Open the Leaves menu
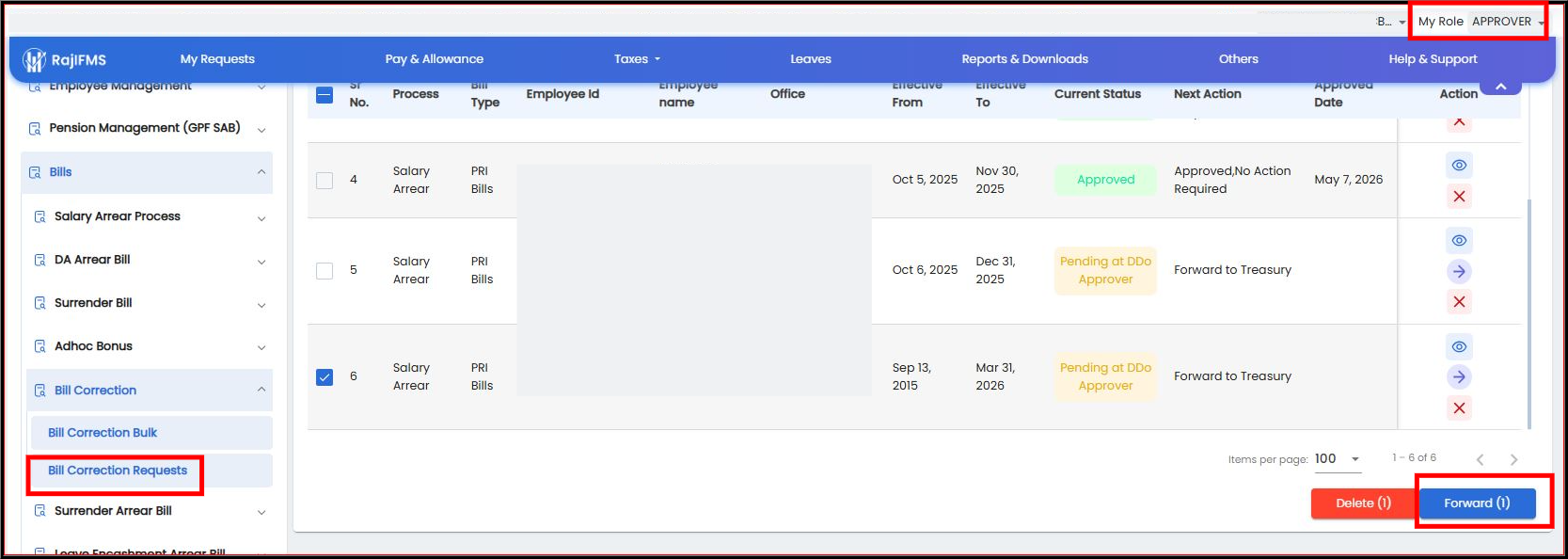The height and width of the screenshot is (559, 1568). pos(811,59)
